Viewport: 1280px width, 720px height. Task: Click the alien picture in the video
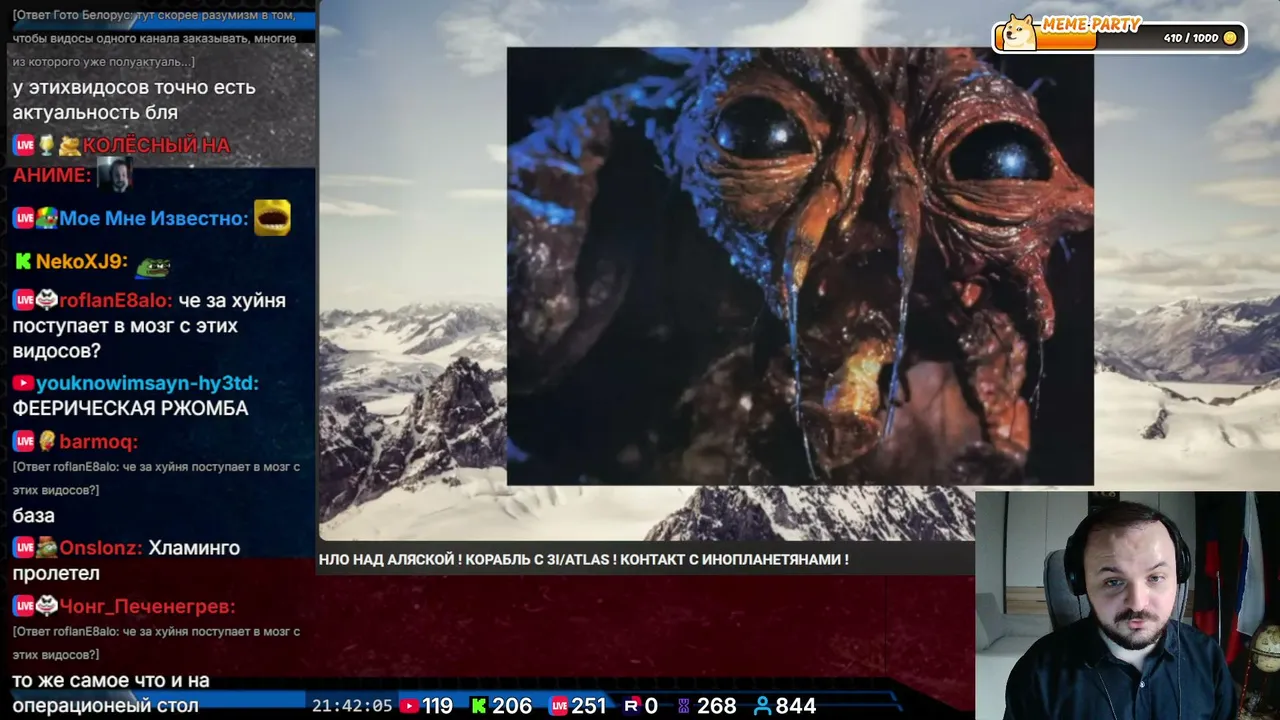pos(800,266)
